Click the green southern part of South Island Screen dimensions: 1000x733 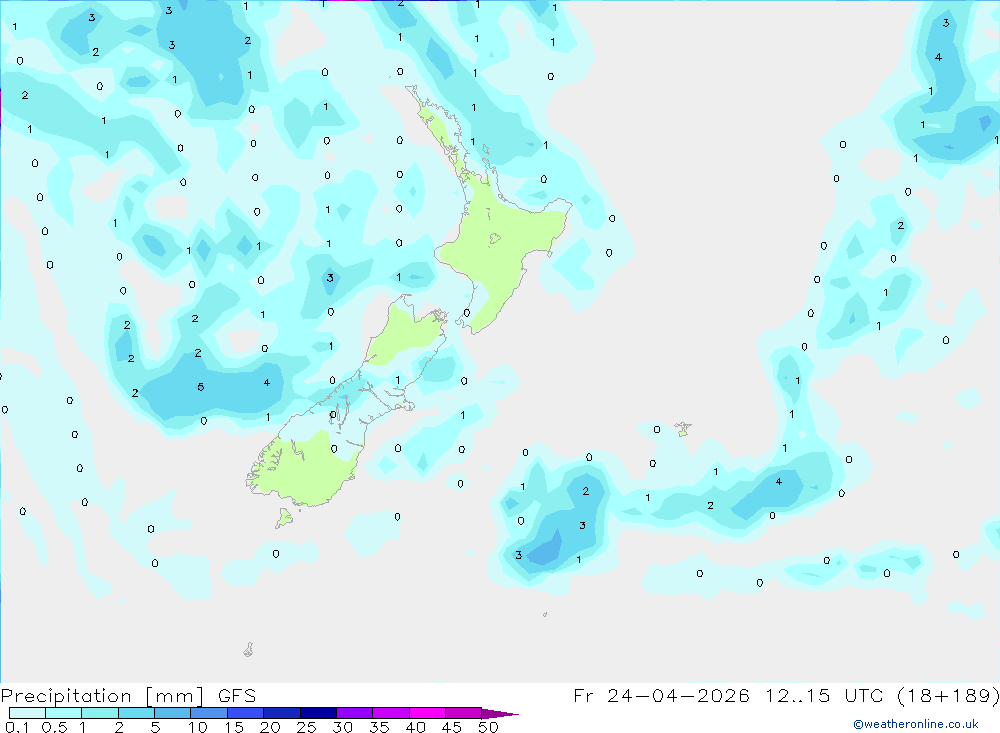[306, 469]
